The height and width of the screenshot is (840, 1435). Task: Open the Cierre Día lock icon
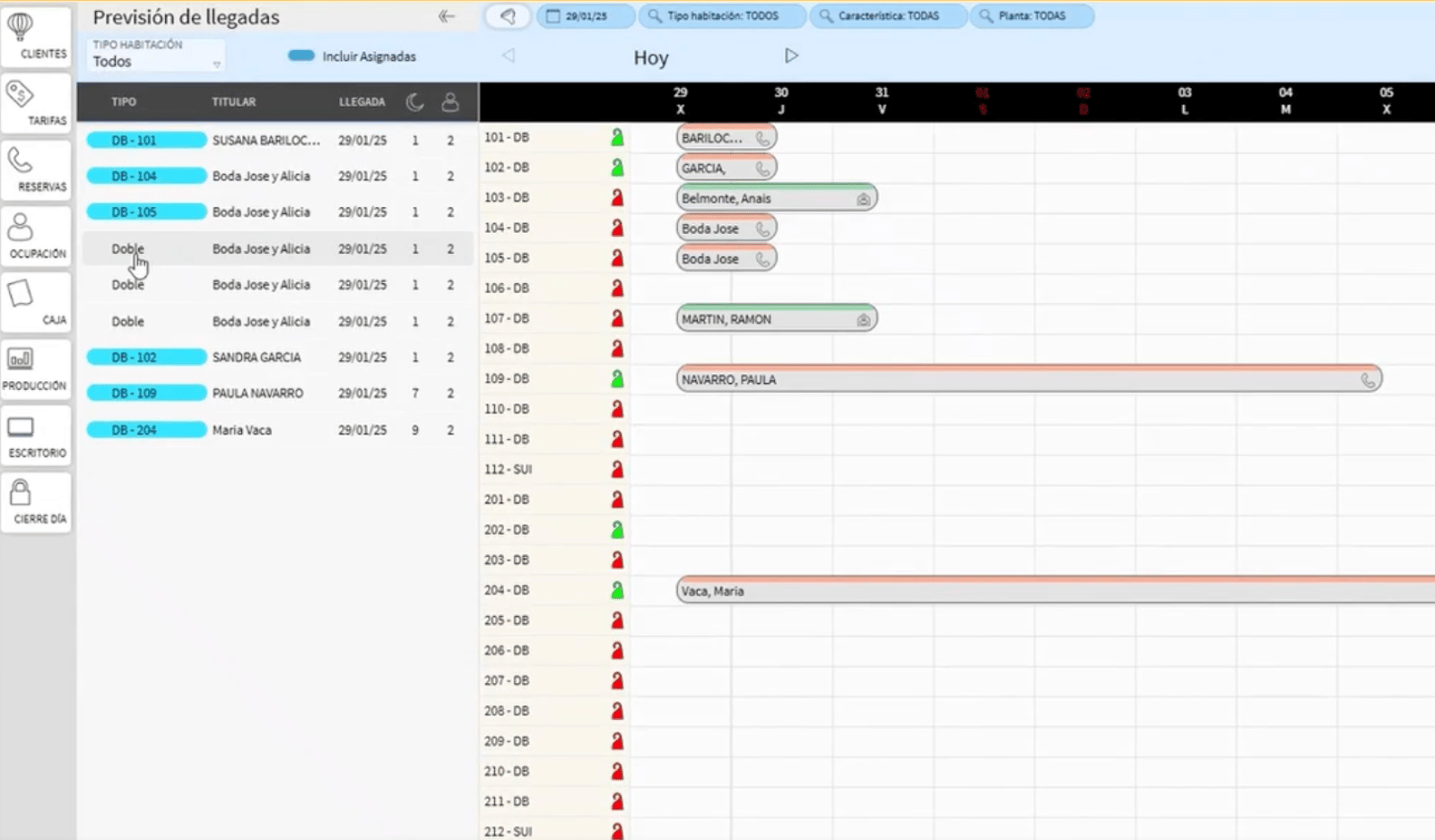pyautogui.click(x=20, y=492)
